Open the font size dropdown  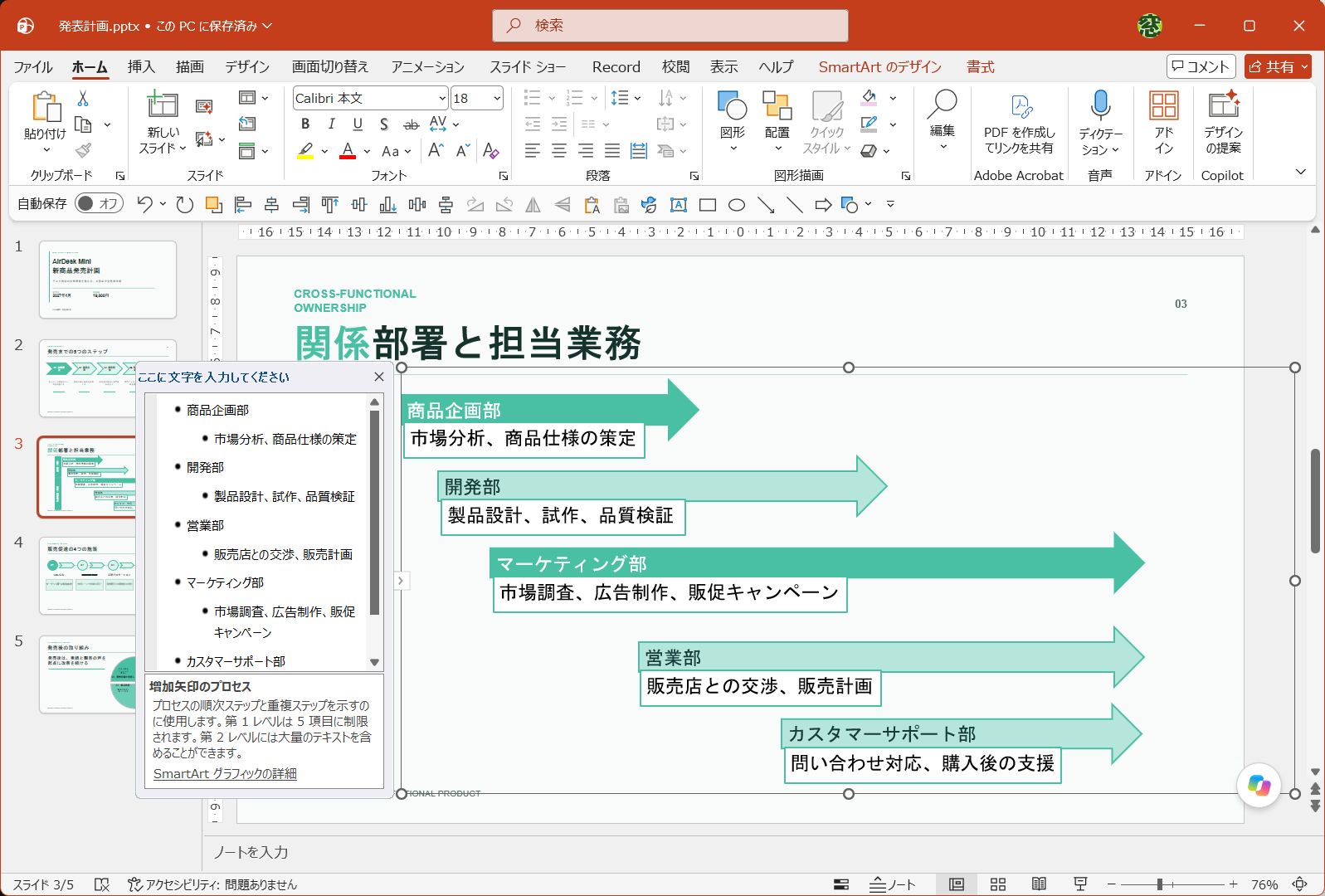coord(497,98)
